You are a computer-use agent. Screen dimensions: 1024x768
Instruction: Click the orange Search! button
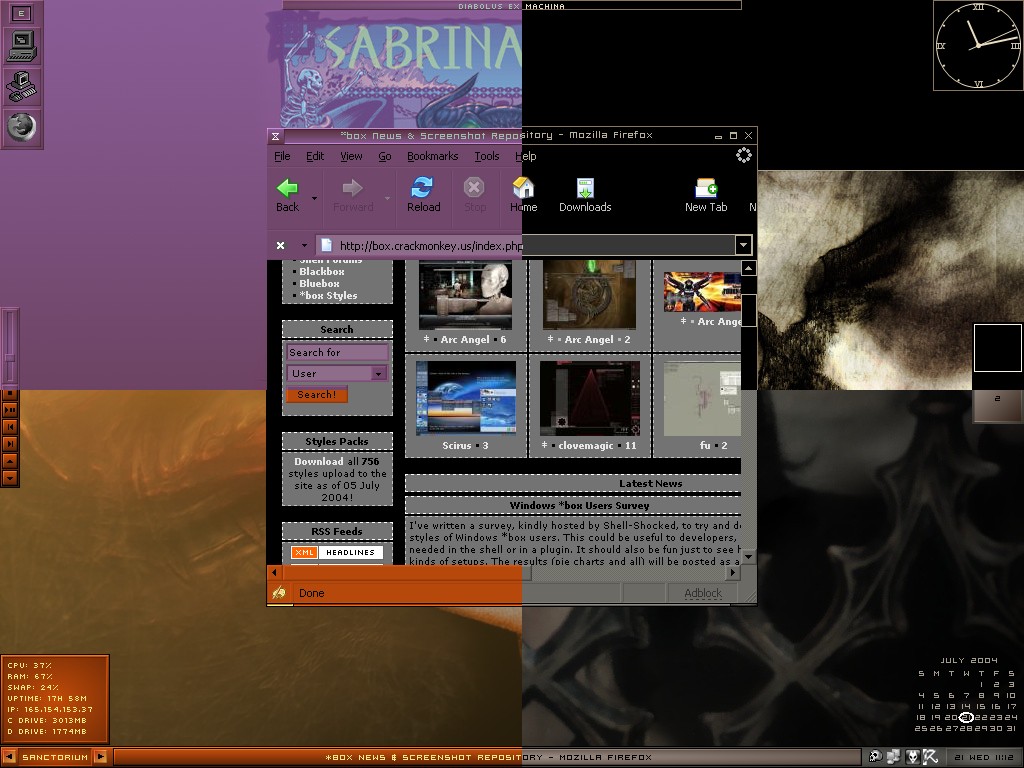[317, 395]
